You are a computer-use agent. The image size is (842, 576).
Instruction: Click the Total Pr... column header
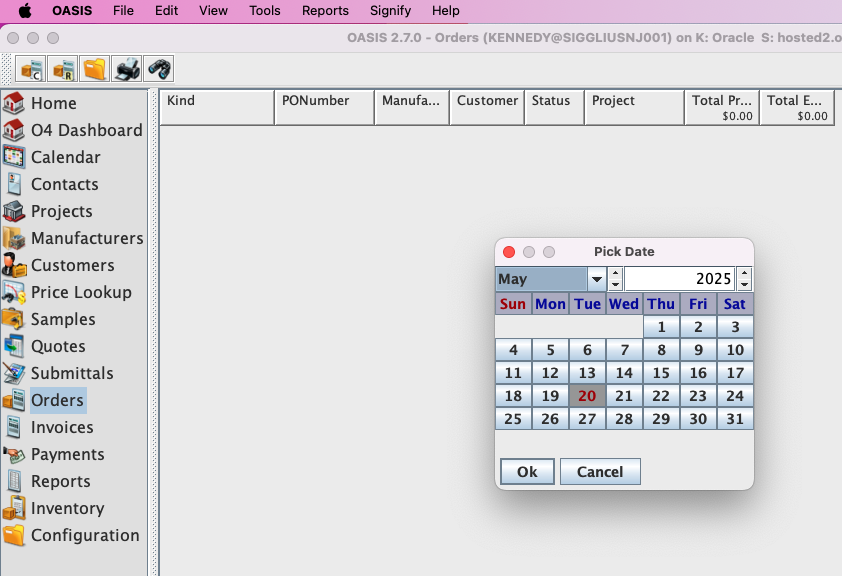click(722, 107)
